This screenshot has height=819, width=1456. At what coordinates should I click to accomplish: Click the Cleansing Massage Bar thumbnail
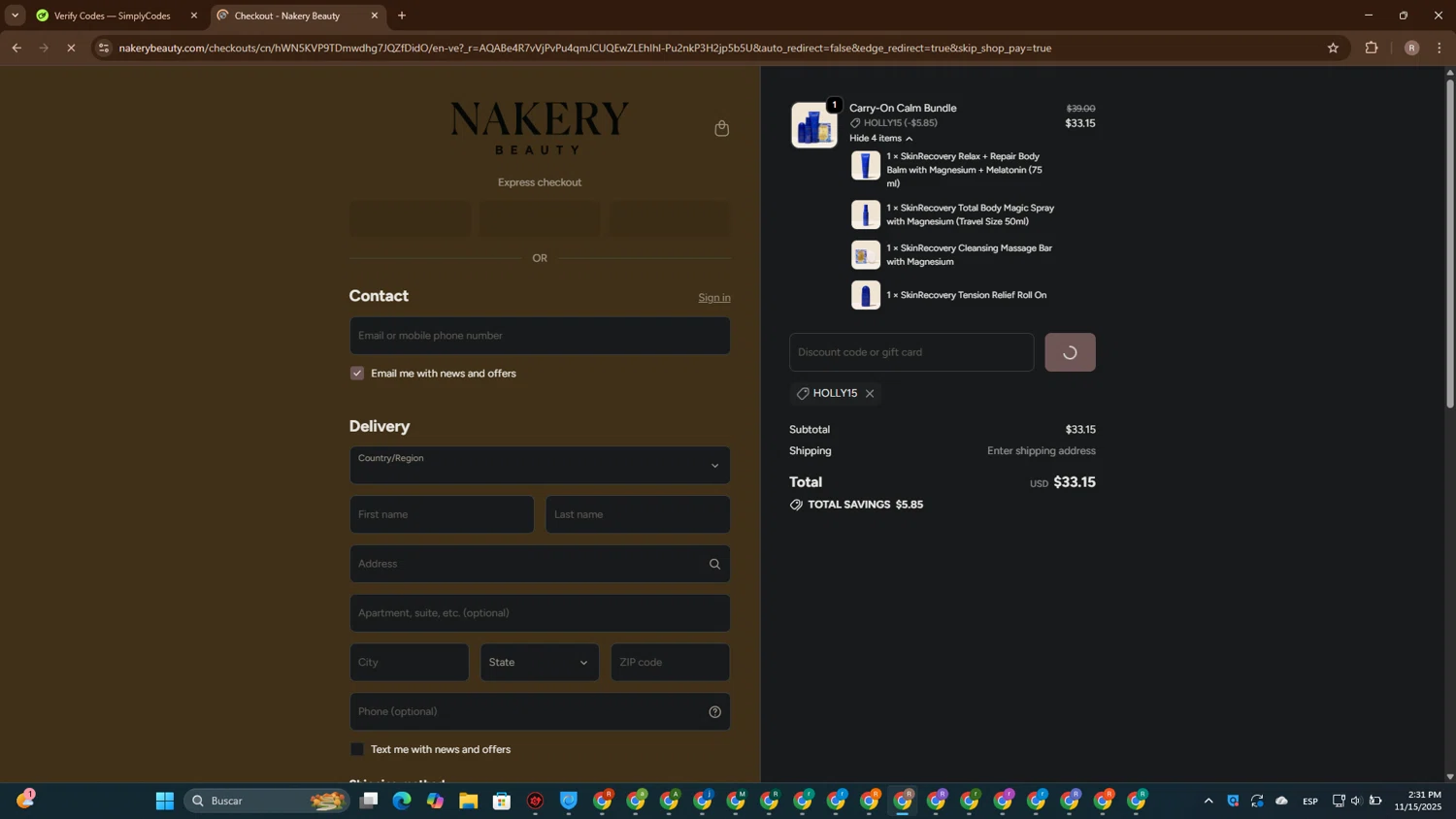pyautogui.click(x=866, y=255)
